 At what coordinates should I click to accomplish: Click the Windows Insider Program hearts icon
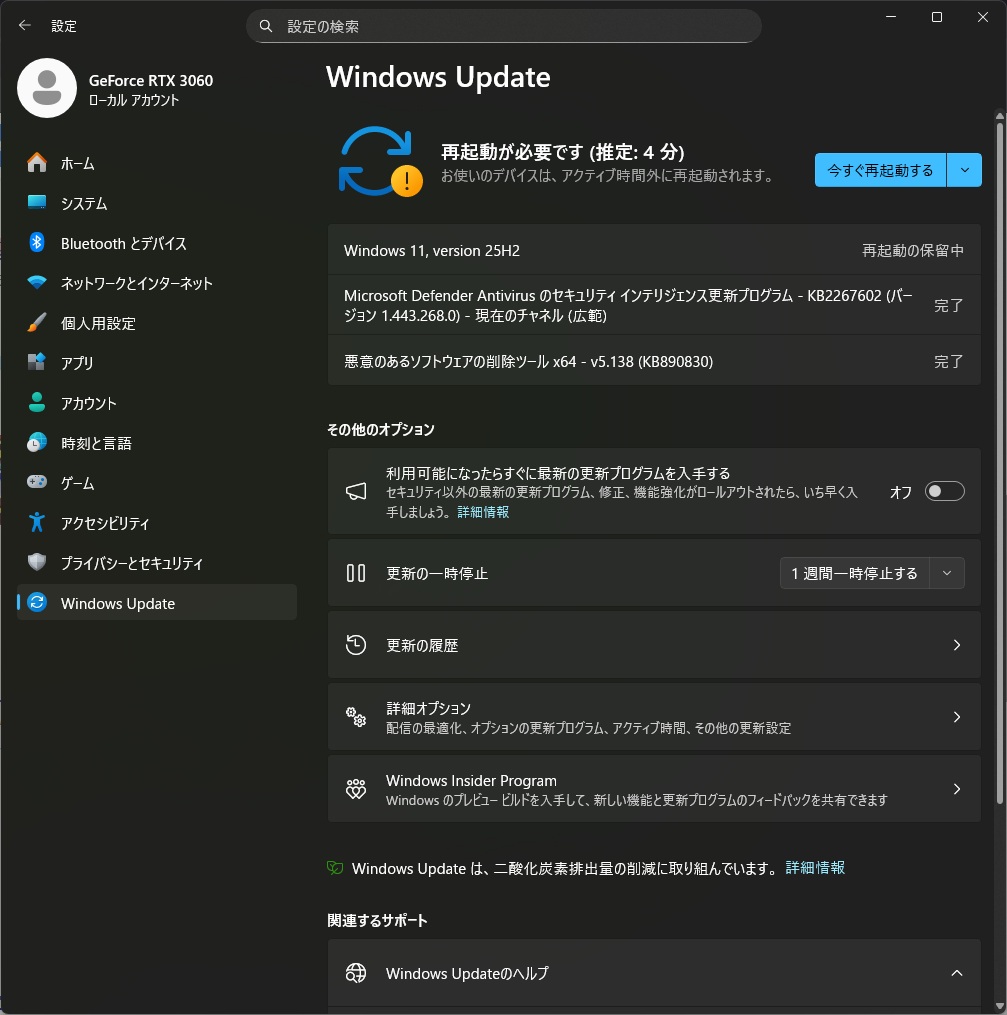tap(356, 788)
